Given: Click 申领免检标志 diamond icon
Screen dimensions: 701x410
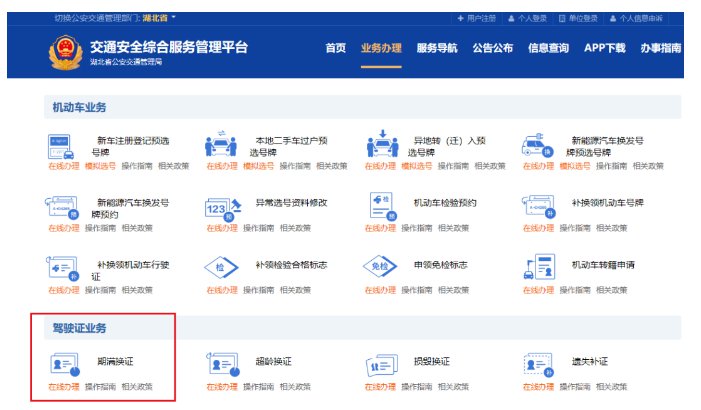Looking at the screenshot, I should click(380, 266).
